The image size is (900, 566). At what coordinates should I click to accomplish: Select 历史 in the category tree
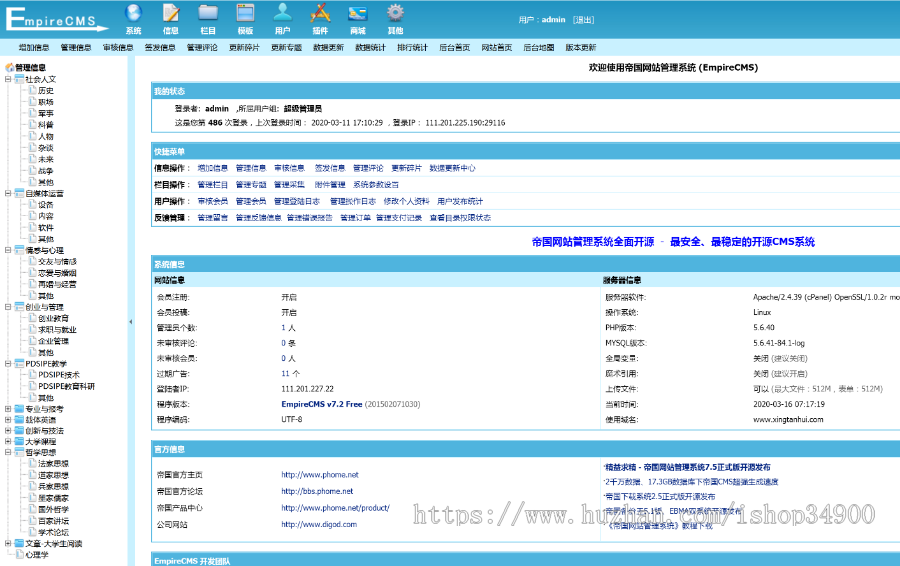tap(46, 91)
